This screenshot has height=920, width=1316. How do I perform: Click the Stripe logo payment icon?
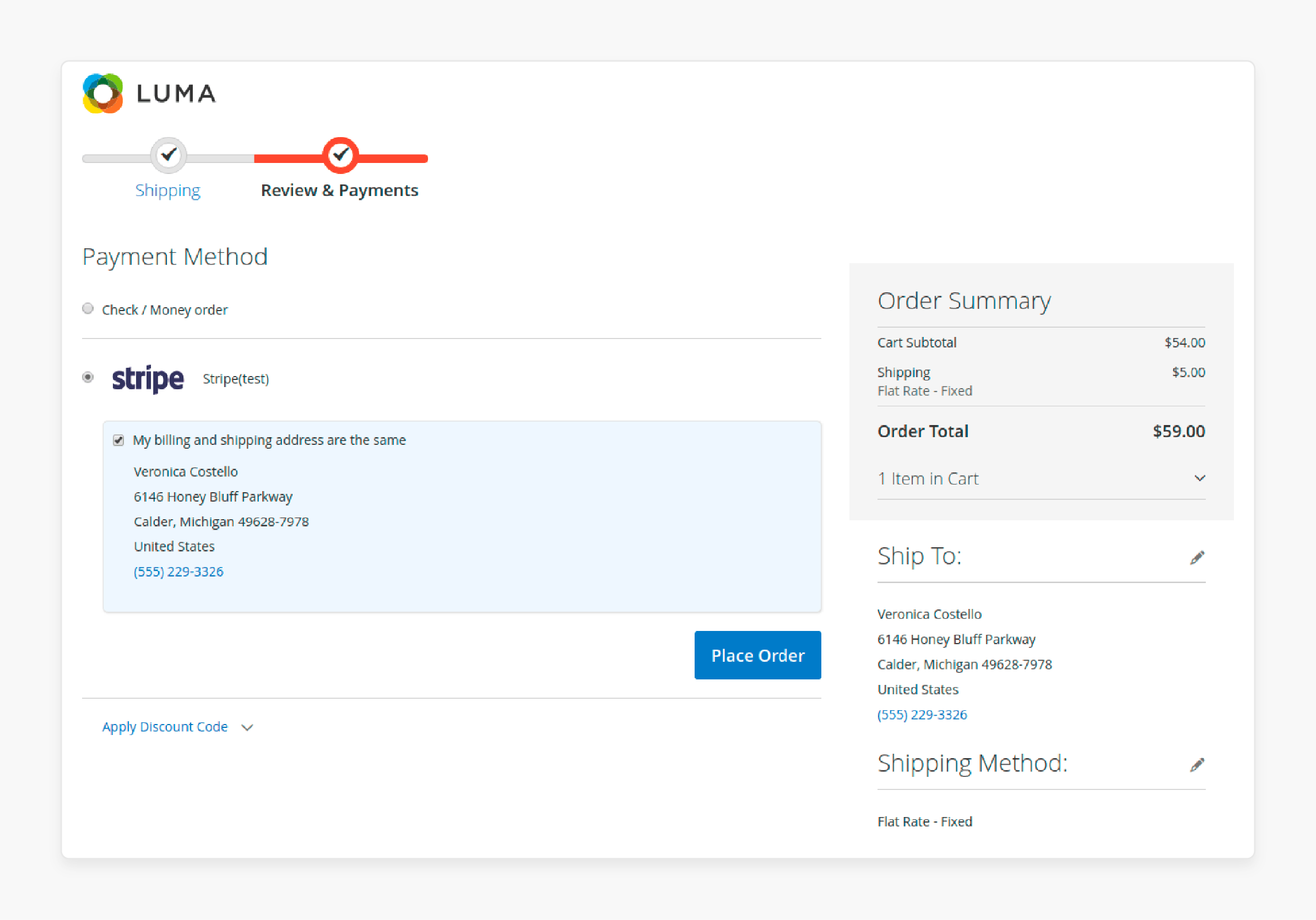(148, 378)
